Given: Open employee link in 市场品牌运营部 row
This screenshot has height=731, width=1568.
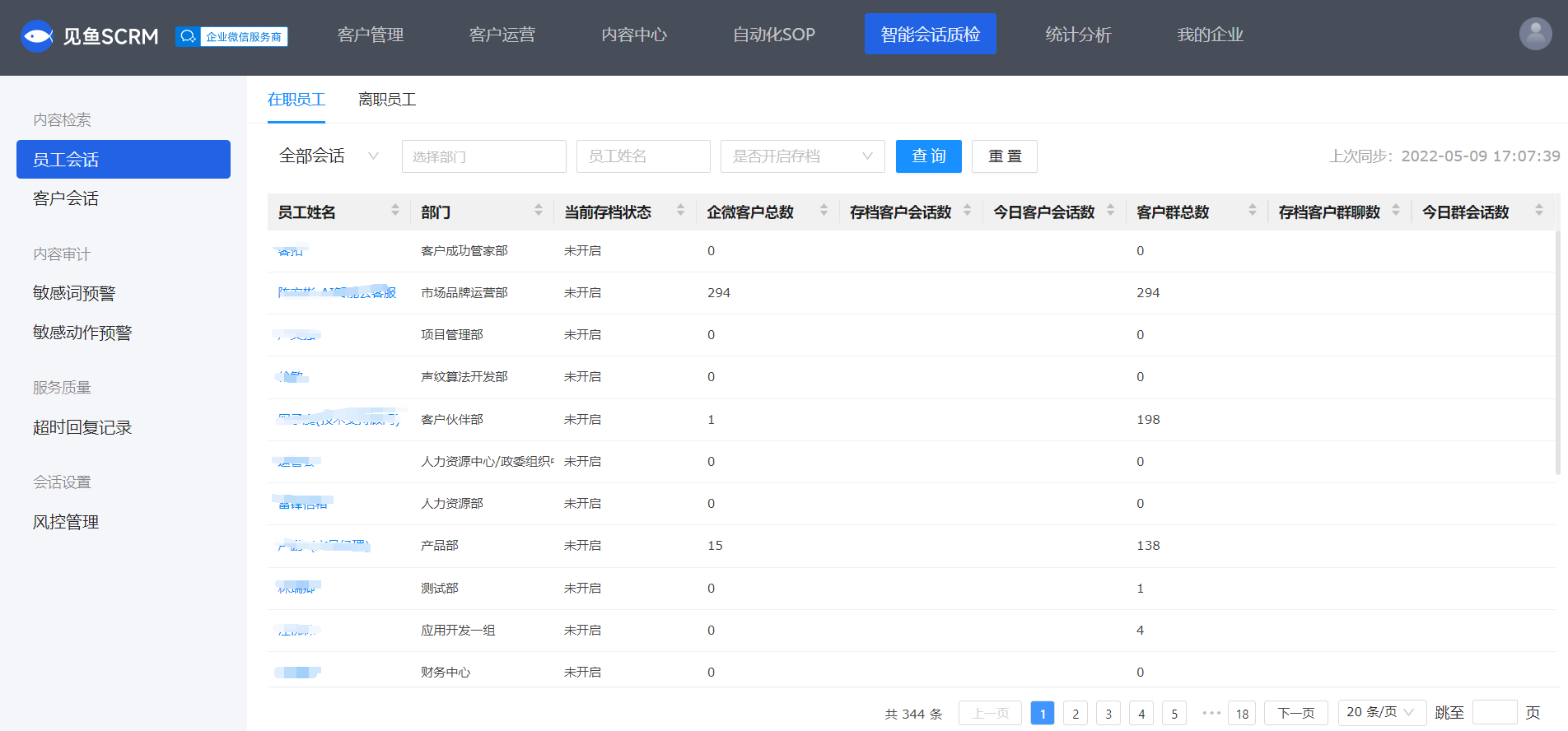Looking at the screenshot, I should [x=337, y=292].
